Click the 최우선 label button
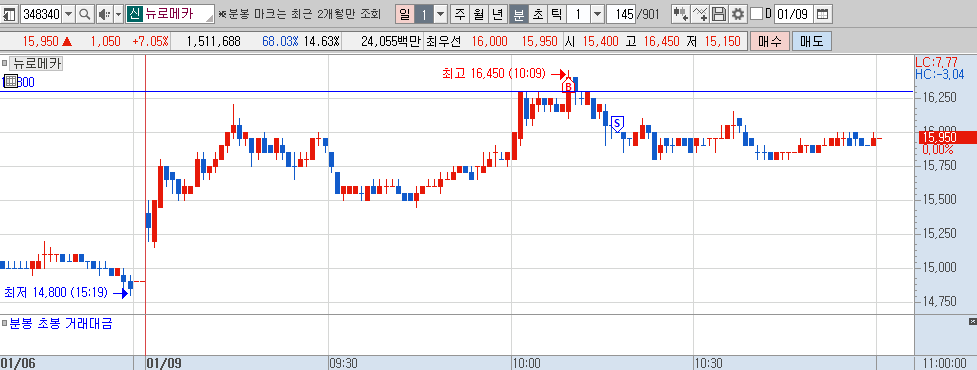Viewport: 977px width, 370px height. (444, 42)
